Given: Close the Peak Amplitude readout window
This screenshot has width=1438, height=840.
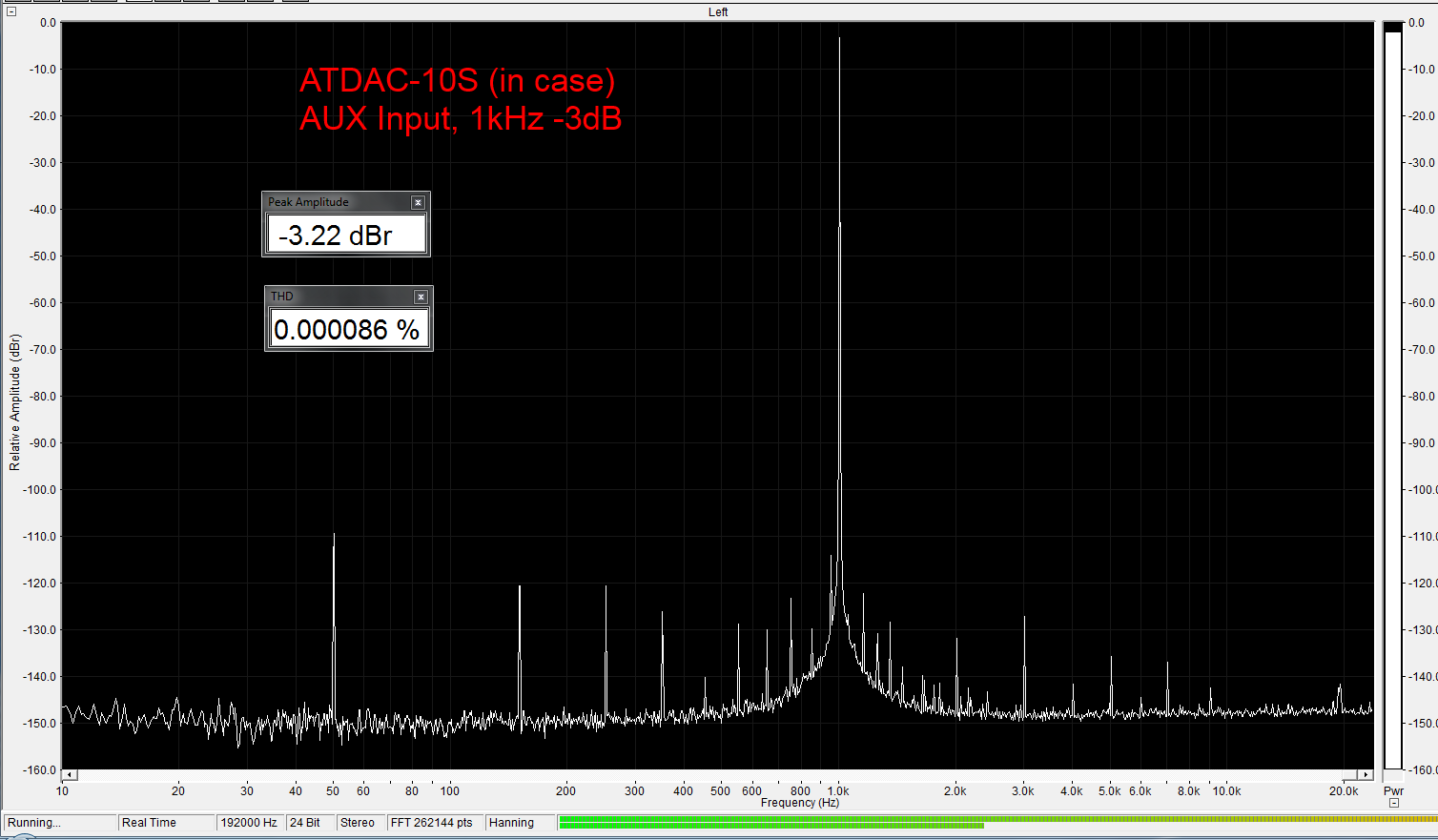Looking at the screenshot, I should (x=418, y=202).
